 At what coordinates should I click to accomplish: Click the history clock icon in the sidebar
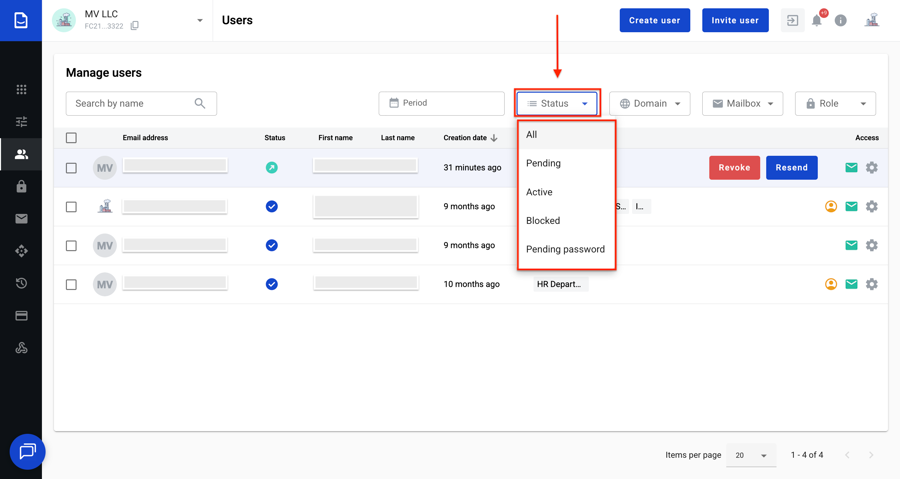tap(21, 284)
